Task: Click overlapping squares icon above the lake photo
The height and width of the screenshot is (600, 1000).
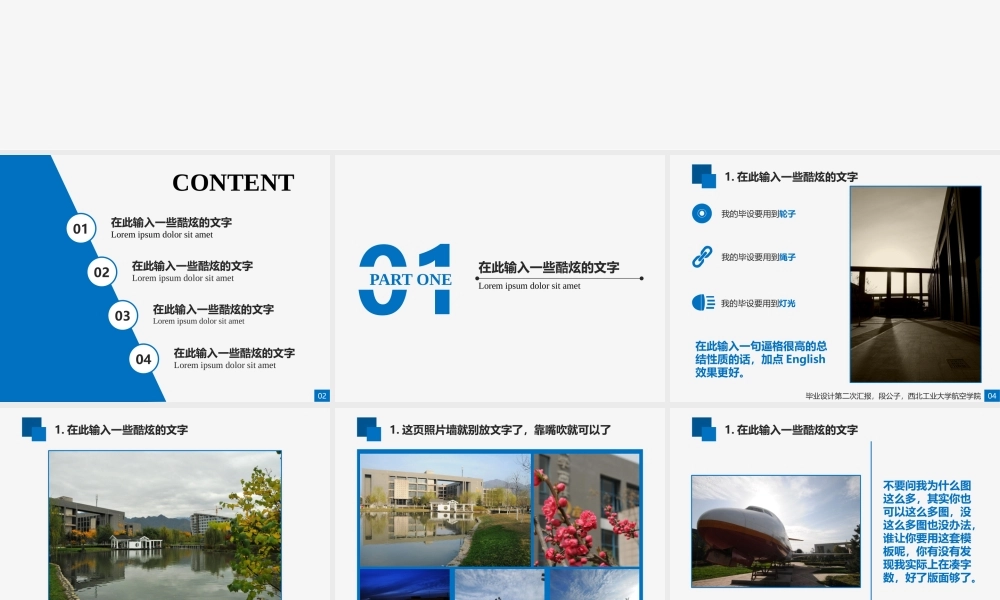Action: pyautogui.click(x=34, y=429)
